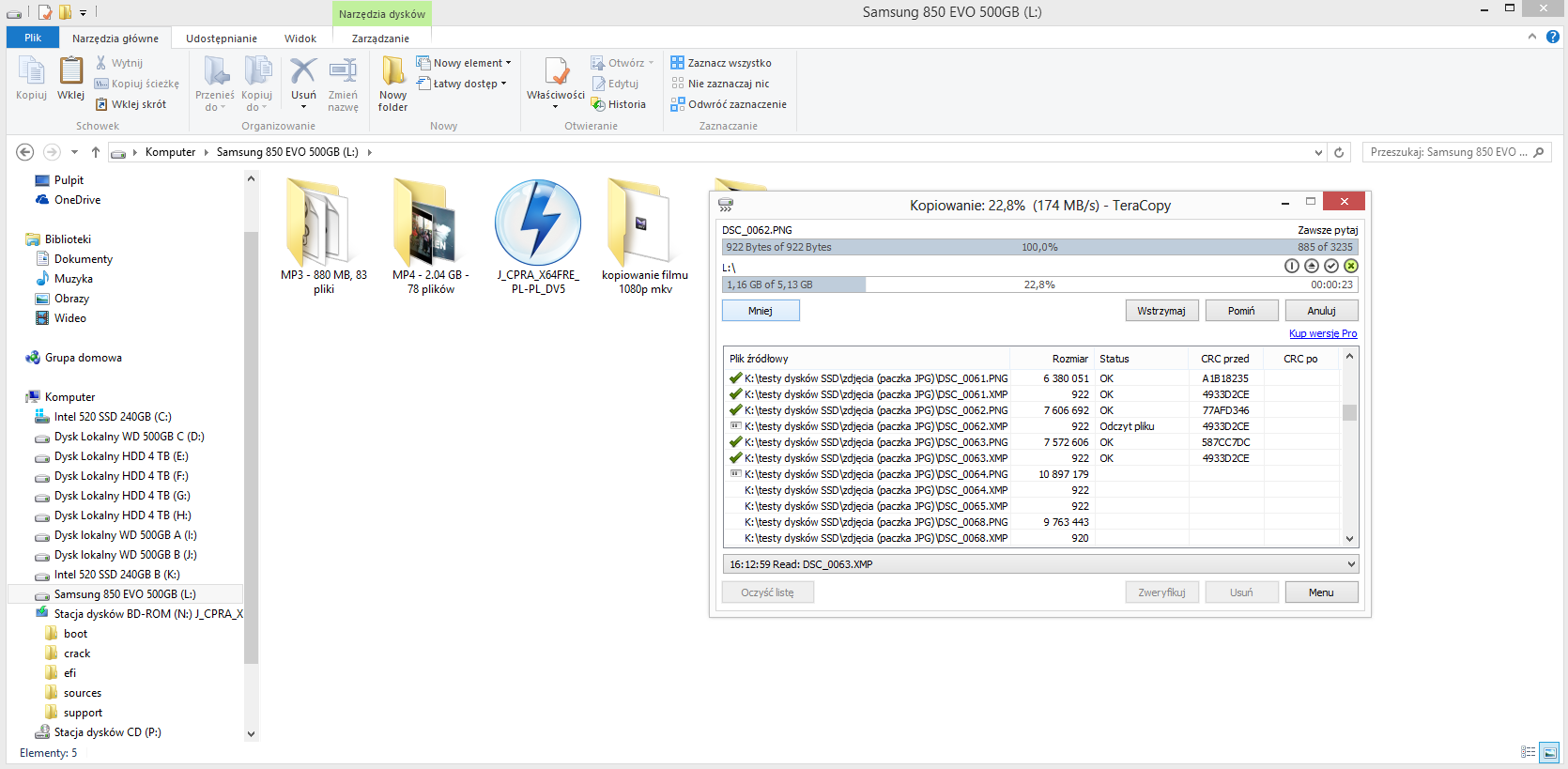Click the Kopiuj ribbon icon in Schowek

pos(31,79)
